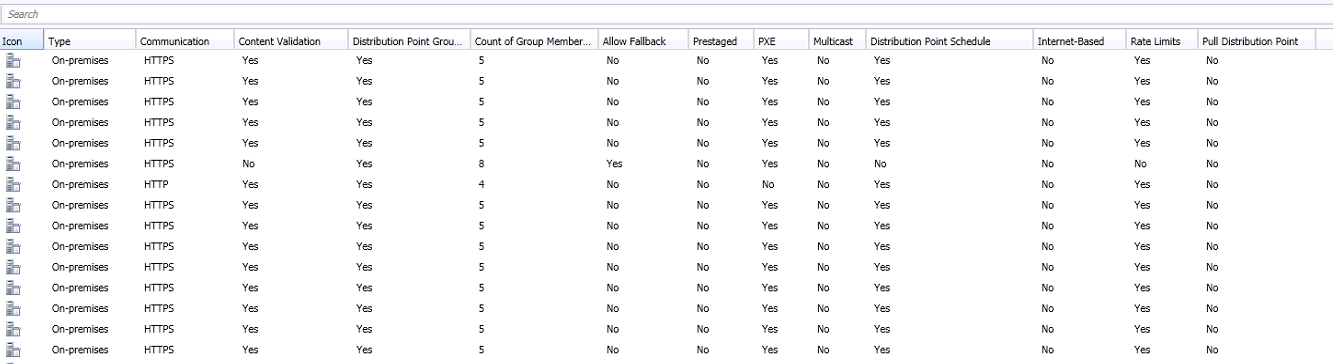Sort by the PXE column

click(x=782, y=41)
